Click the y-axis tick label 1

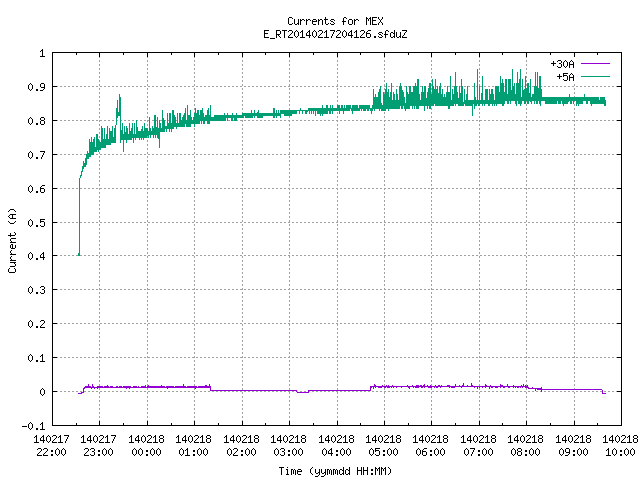pos(42,53)
